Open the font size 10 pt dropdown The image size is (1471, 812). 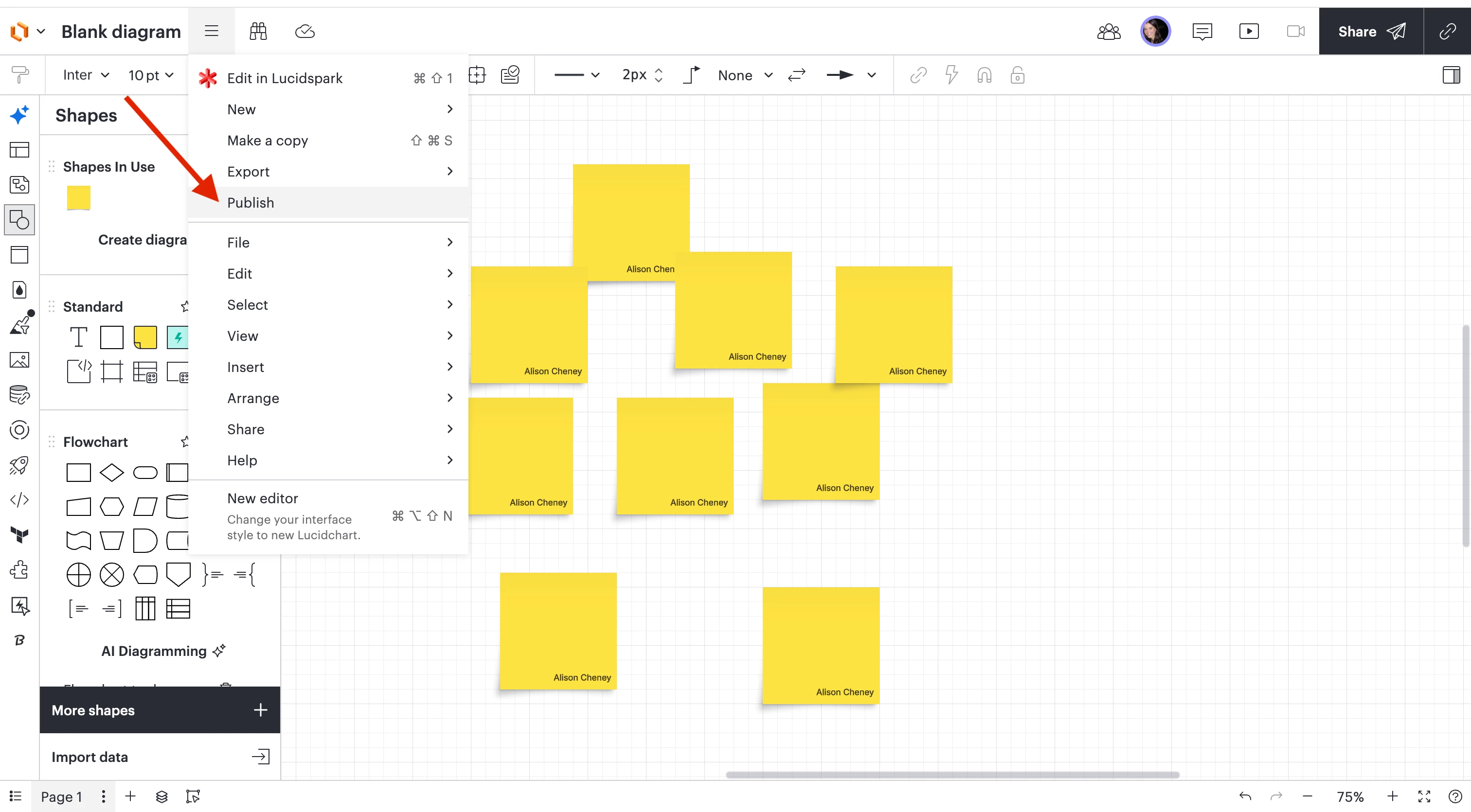[151, 75]
